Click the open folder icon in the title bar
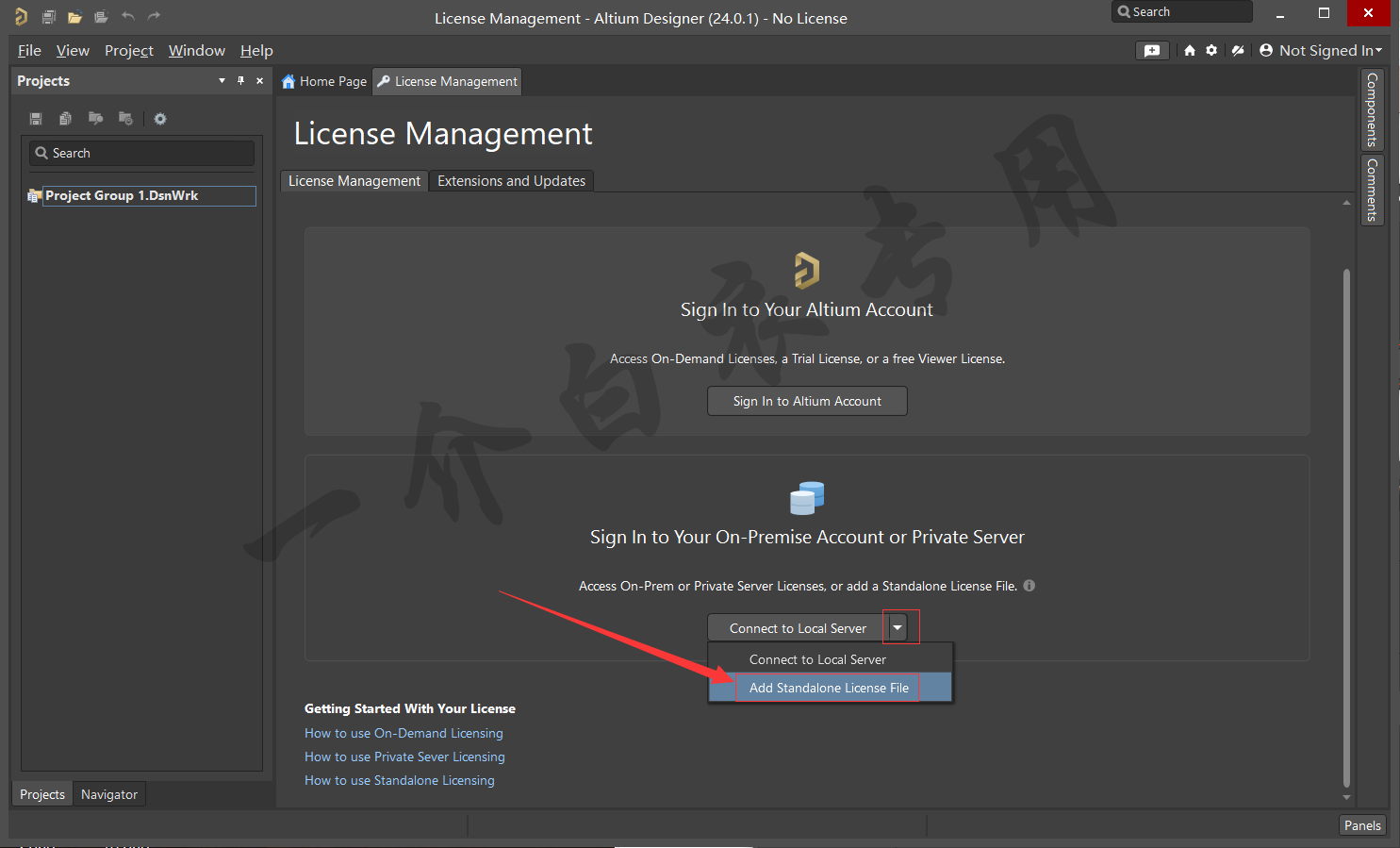The width and height of the screenshot is (1400, 848). point(74,17)
